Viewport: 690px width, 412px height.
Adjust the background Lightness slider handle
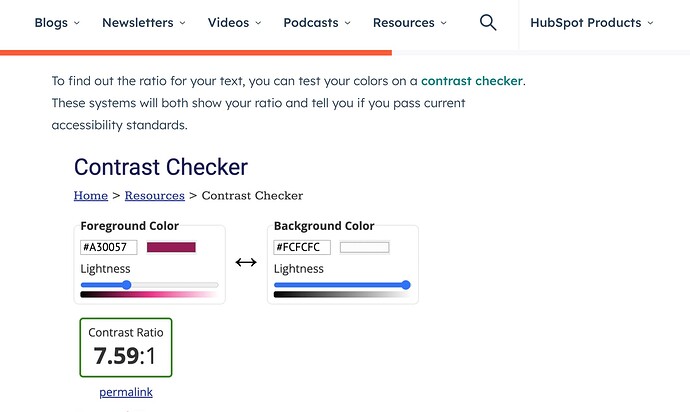point(406,285)
